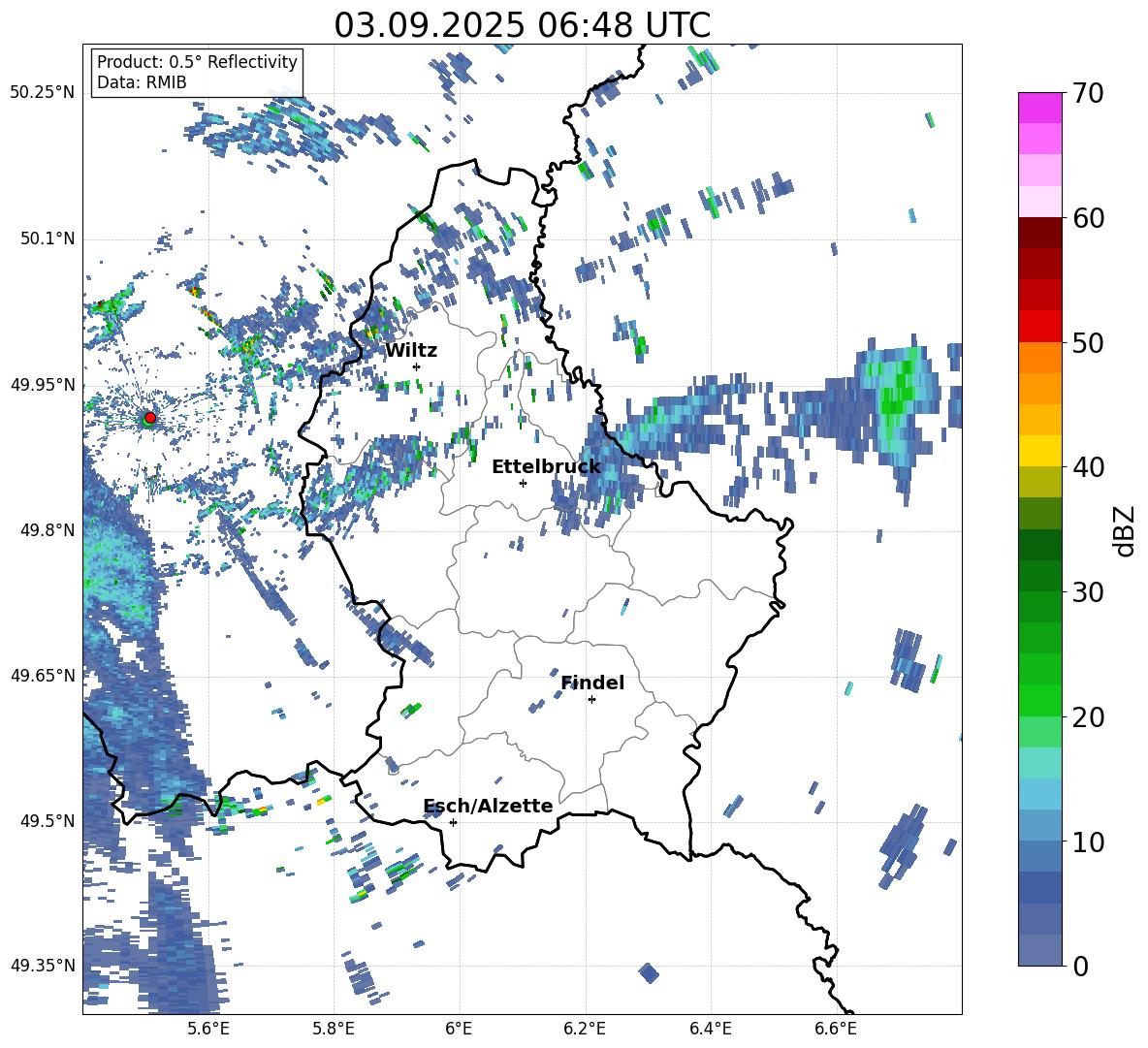Image resolution: width=1148 pixels, height=1048 pixels.
Task: Click the green reflectivity core near 6.7°E
Action: click(896, 397)
